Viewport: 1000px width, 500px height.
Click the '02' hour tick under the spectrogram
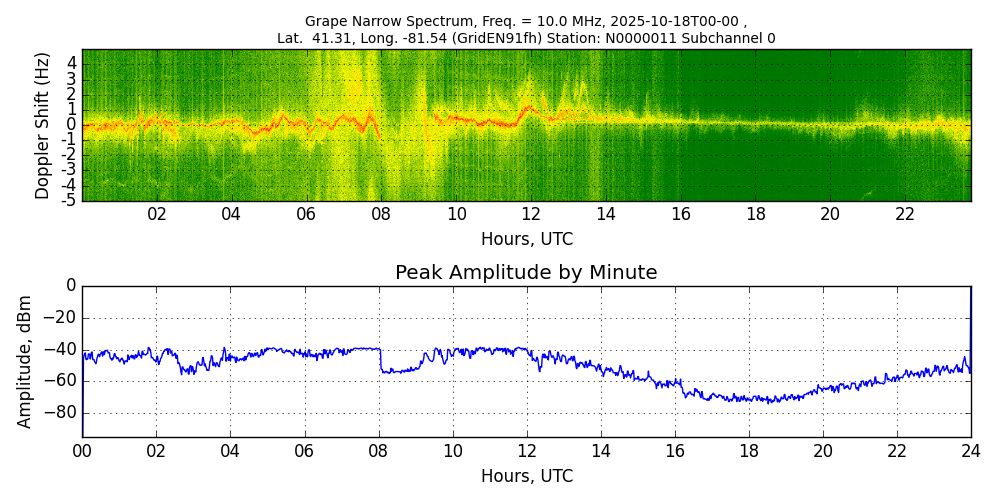coord(157,215)
